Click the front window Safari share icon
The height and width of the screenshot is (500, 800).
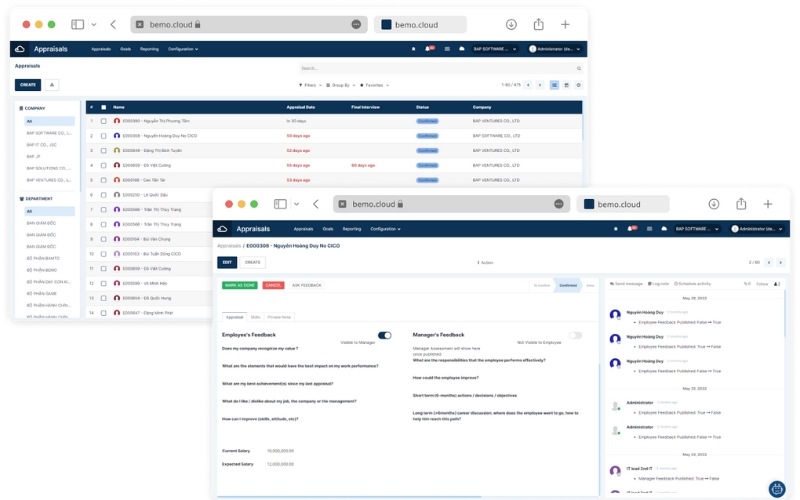click(x=741, y=204)
